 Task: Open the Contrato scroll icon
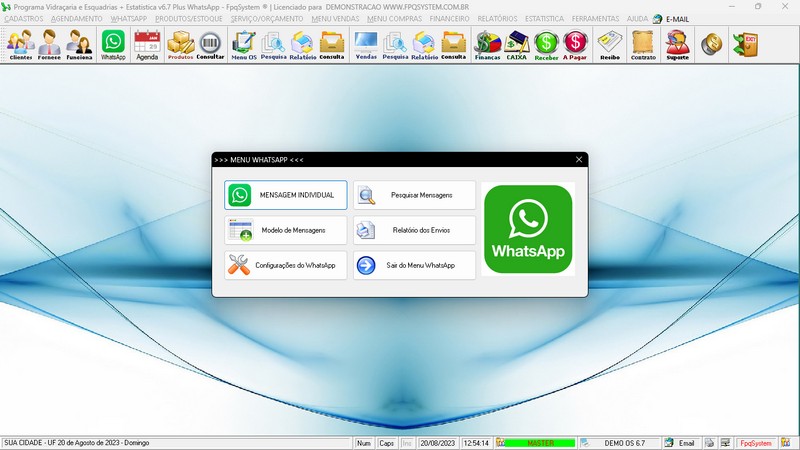click(643, 45)
